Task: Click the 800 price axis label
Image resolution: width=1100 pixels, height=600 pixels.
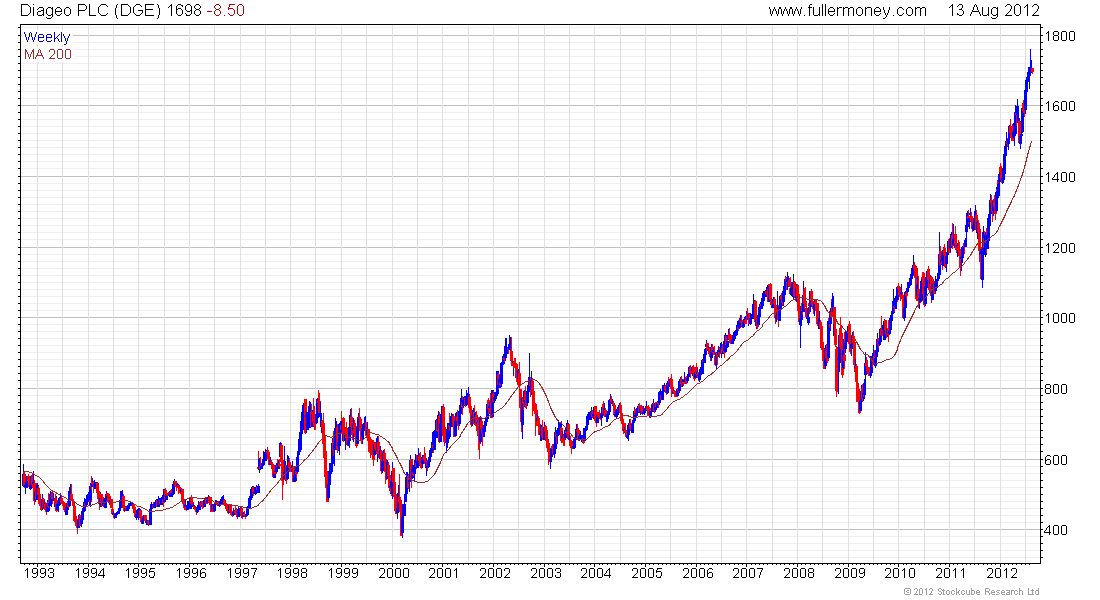Action: tap(1056, 389)
